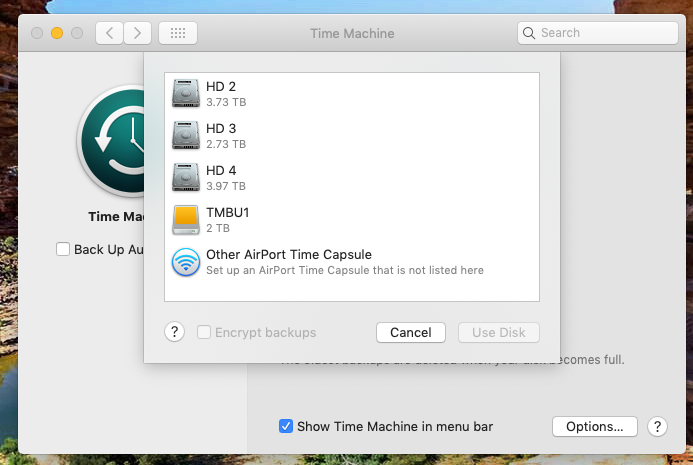Uncheck Show Time Machine in menu bar
This screenshot has width=693, height=465.
point(286,426)
